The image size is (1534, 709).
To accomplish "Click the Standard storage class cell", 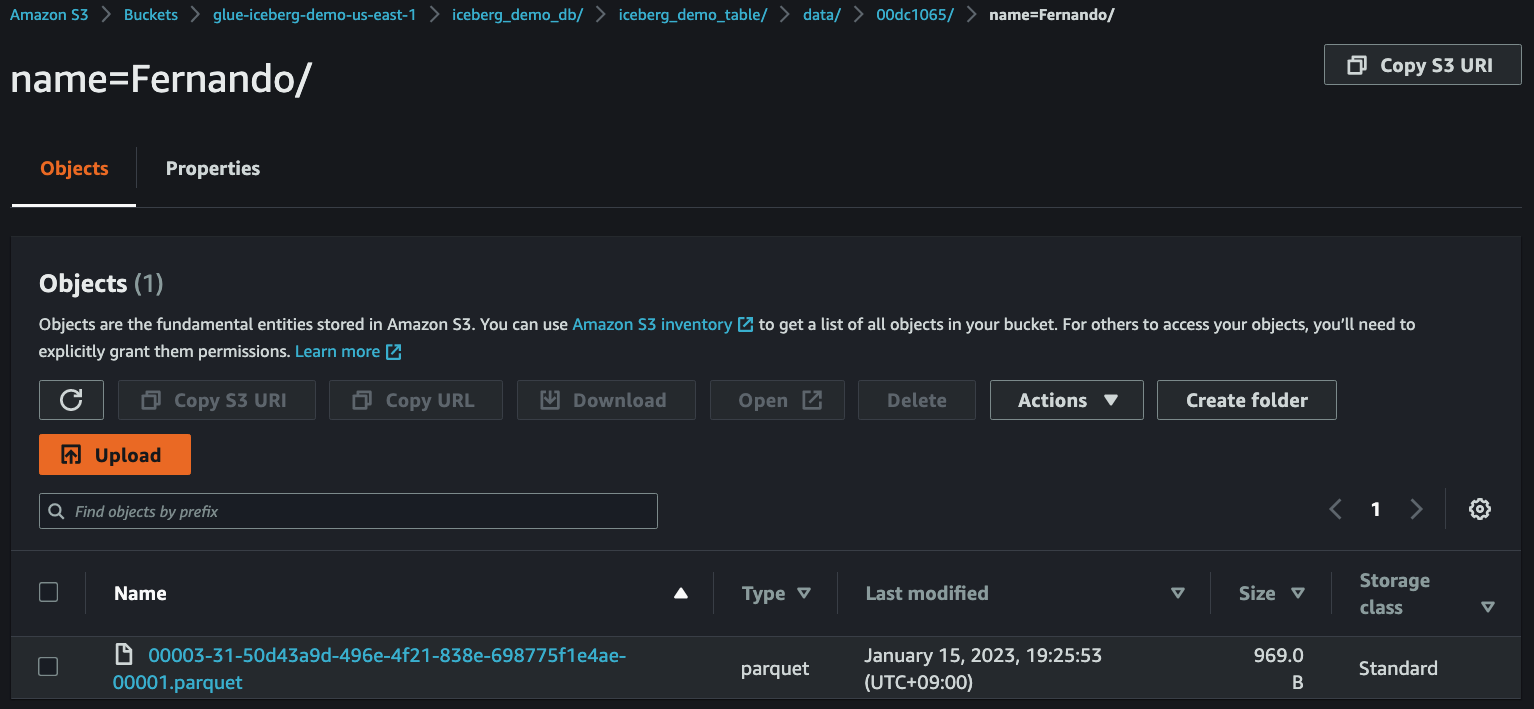I will pos(1398,668).
